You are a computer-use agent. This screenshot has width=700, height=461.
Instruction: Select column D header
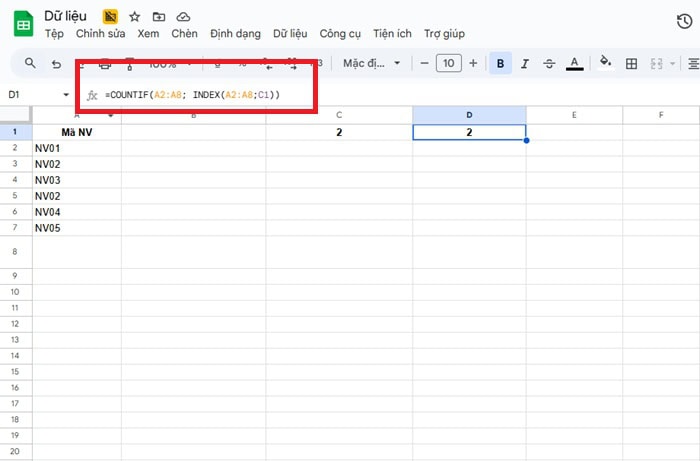pyautogui.click(x=469, y=115)
